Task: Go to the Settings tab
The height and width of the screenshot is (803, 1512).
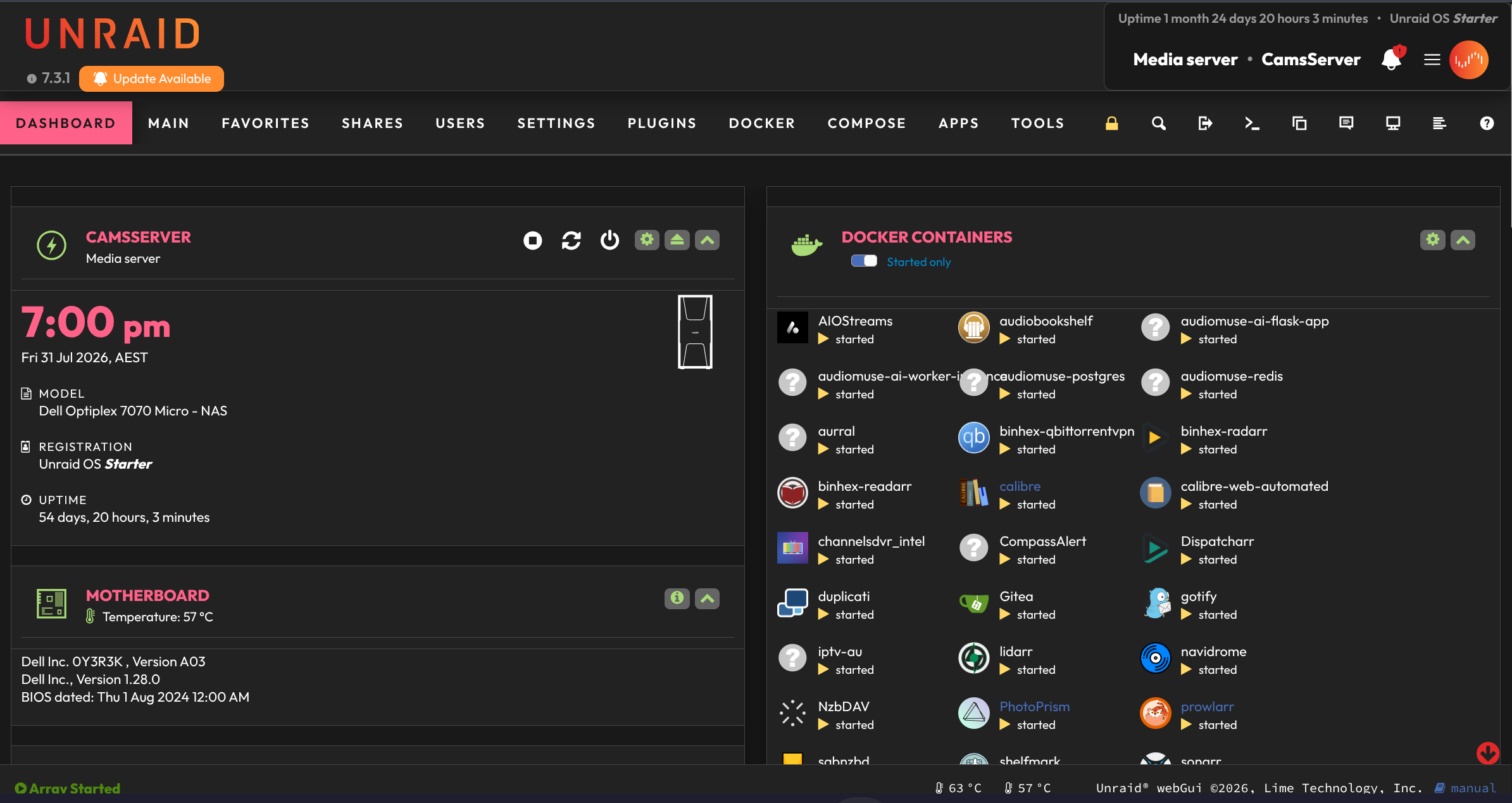Action: point(556,123)
